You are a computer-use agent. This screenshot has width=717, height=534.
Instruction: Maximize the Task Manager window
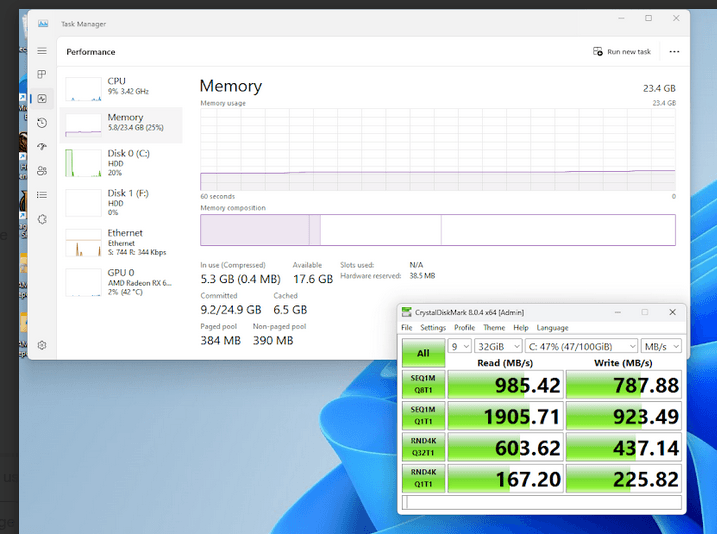pos(648,18)
